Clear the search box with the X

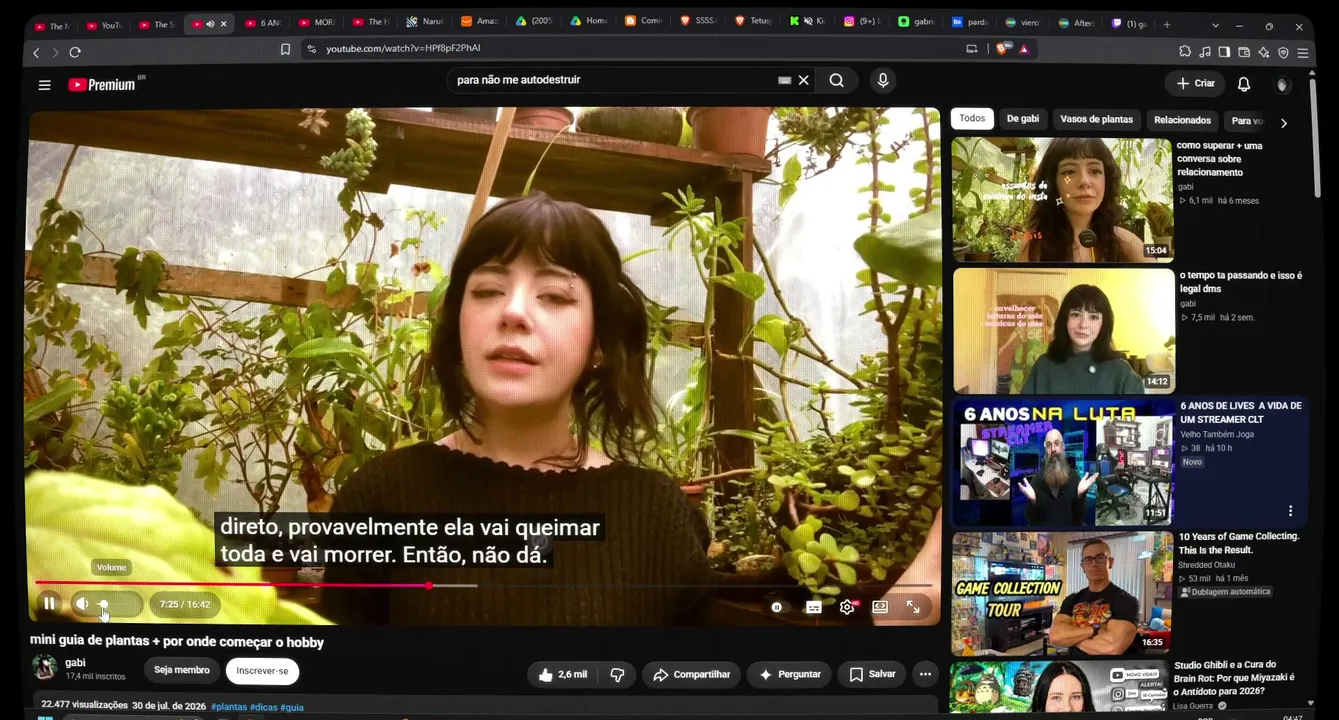pyautogui.click(x=803, y=80)
